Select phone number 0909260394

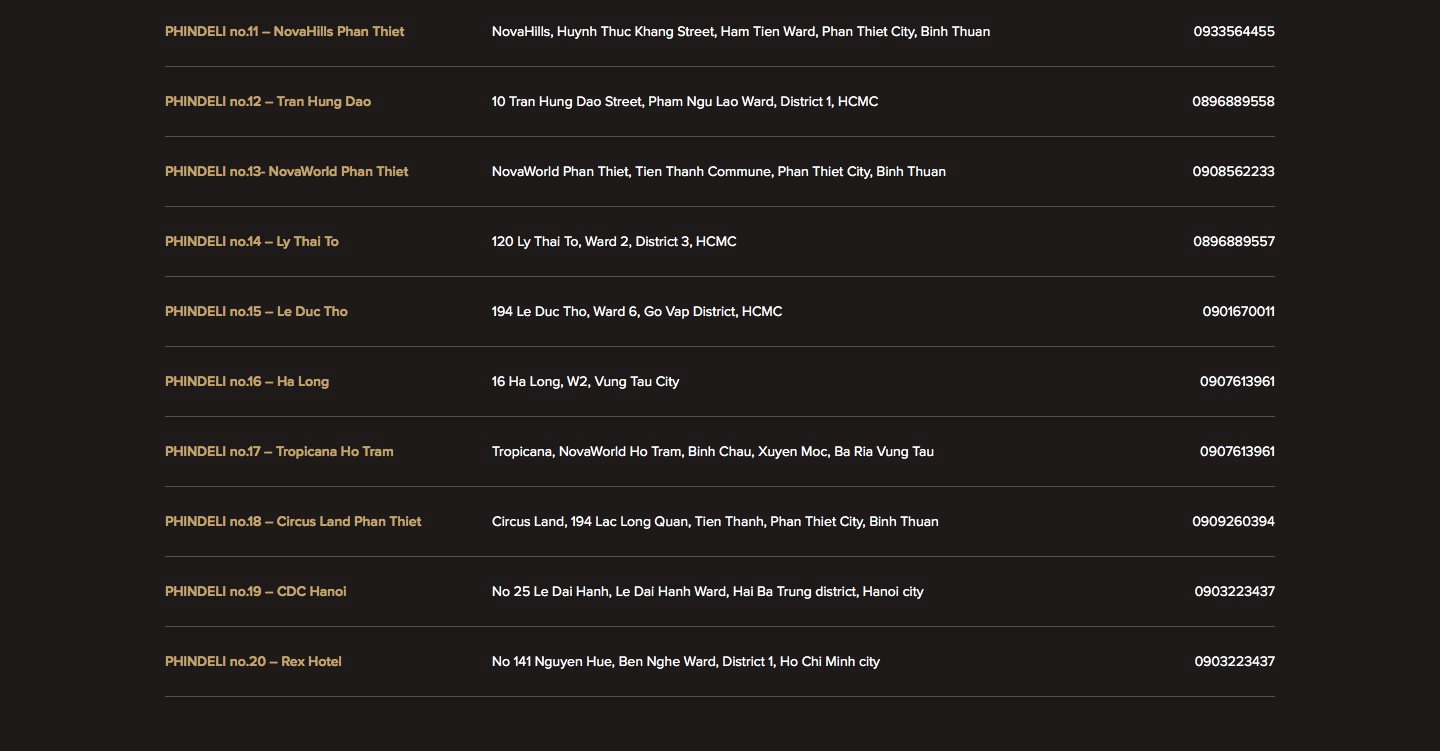click(1233, 521)
